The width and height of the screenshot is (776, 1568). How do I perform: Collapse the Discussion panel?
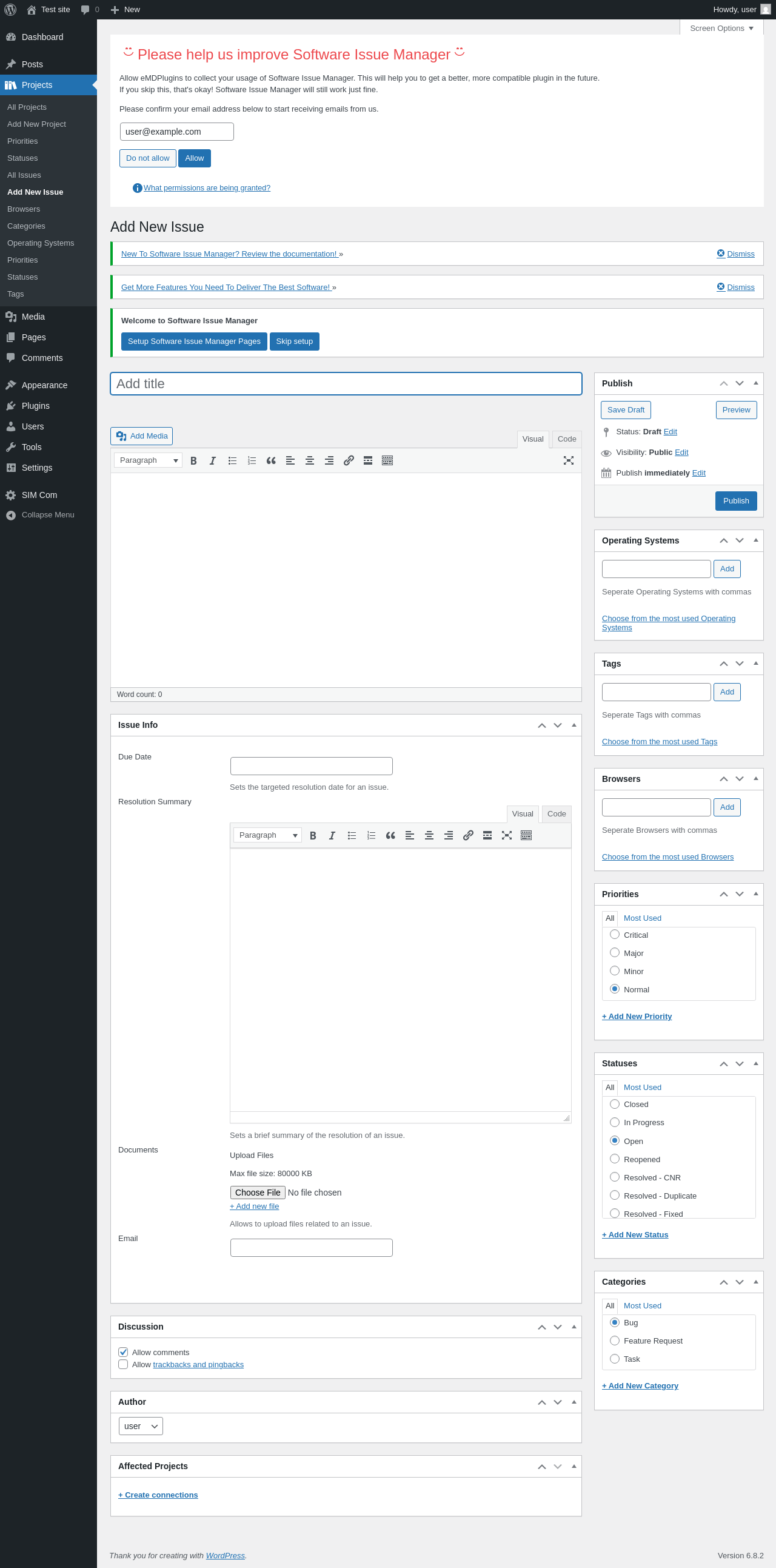[574, 1327]
